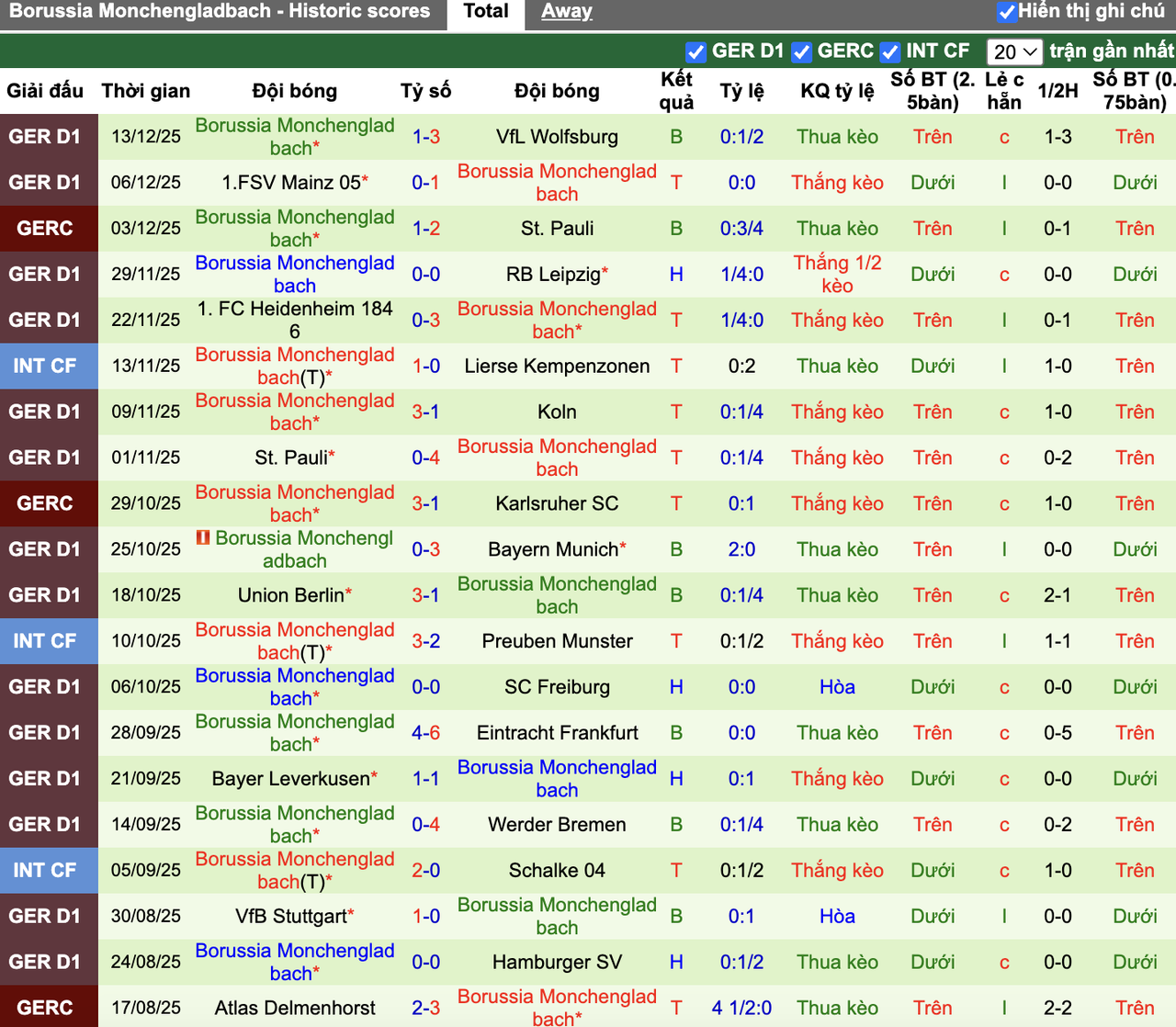The image size is (1176, 1027).
Task: Click the 1/2H column header
Action: pyautogui.click(x=1057, y=91)
